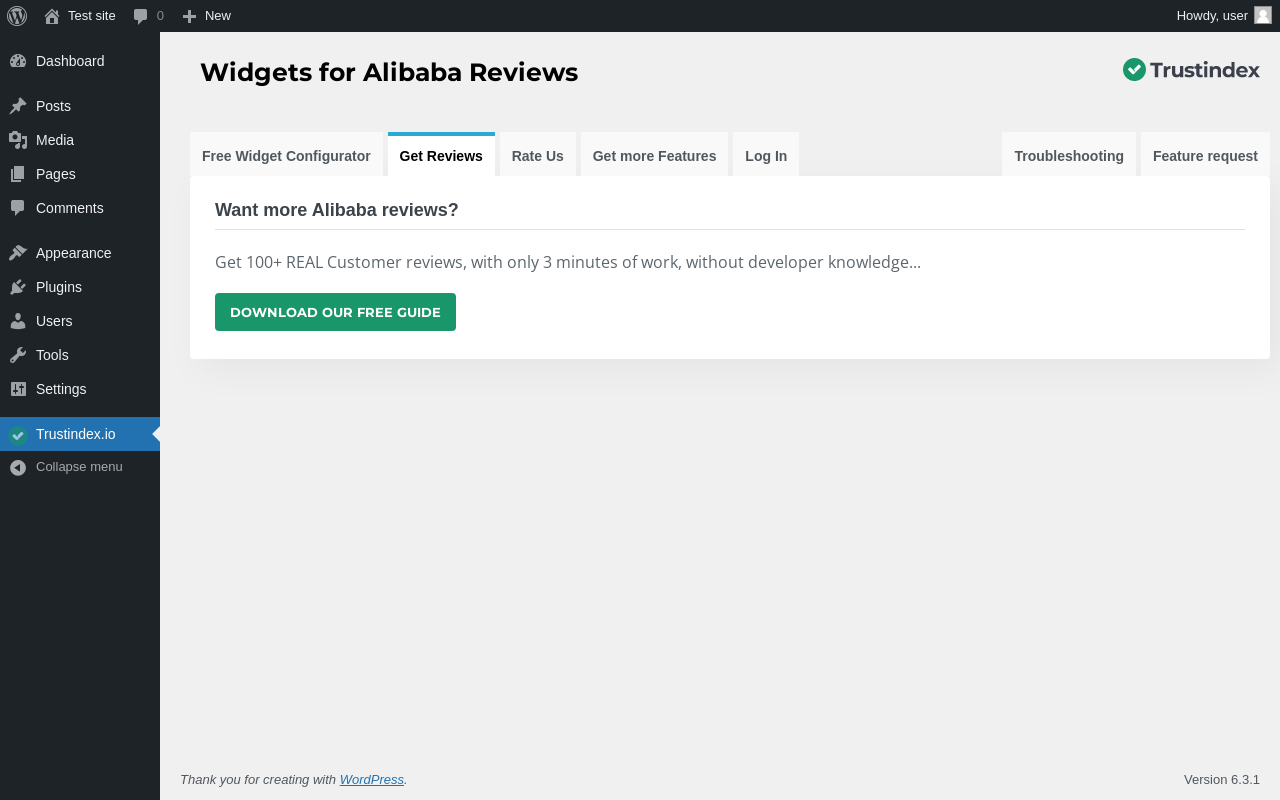
Task: Switch to Free Widget Configurator tab
Action: coord(286,156)
